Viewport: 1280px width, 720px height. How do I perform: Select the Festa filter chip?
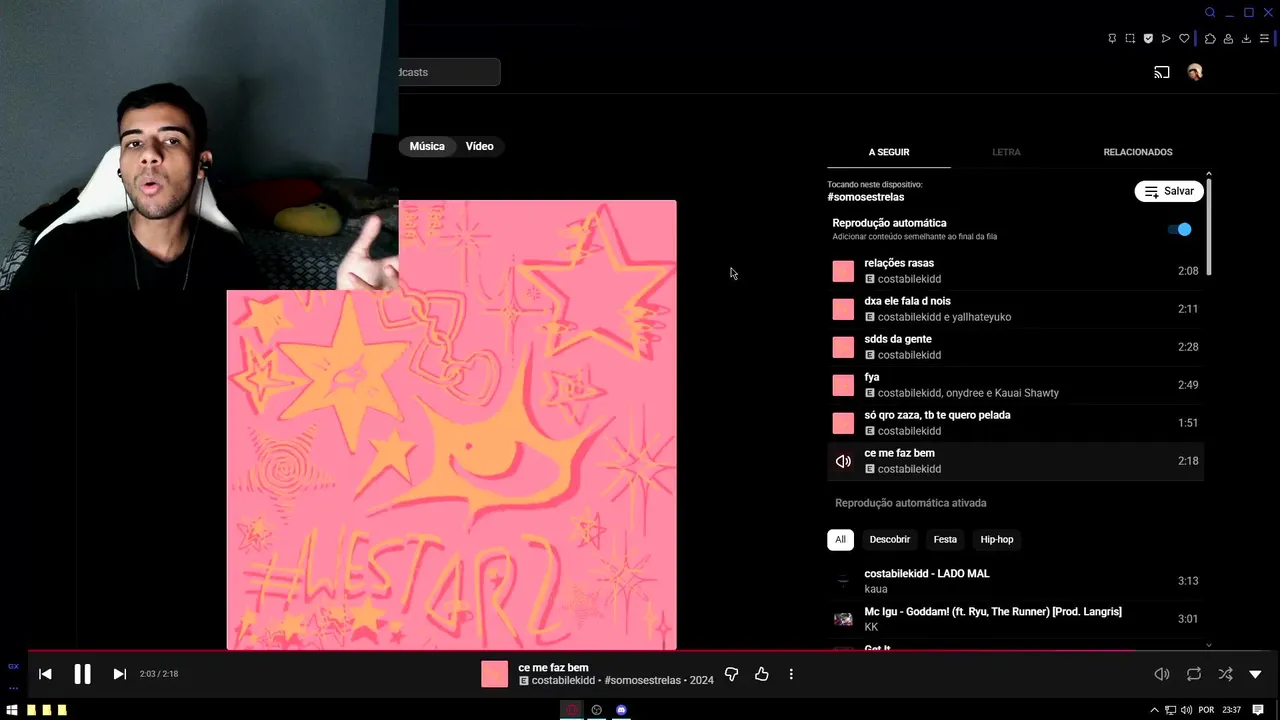945,539
